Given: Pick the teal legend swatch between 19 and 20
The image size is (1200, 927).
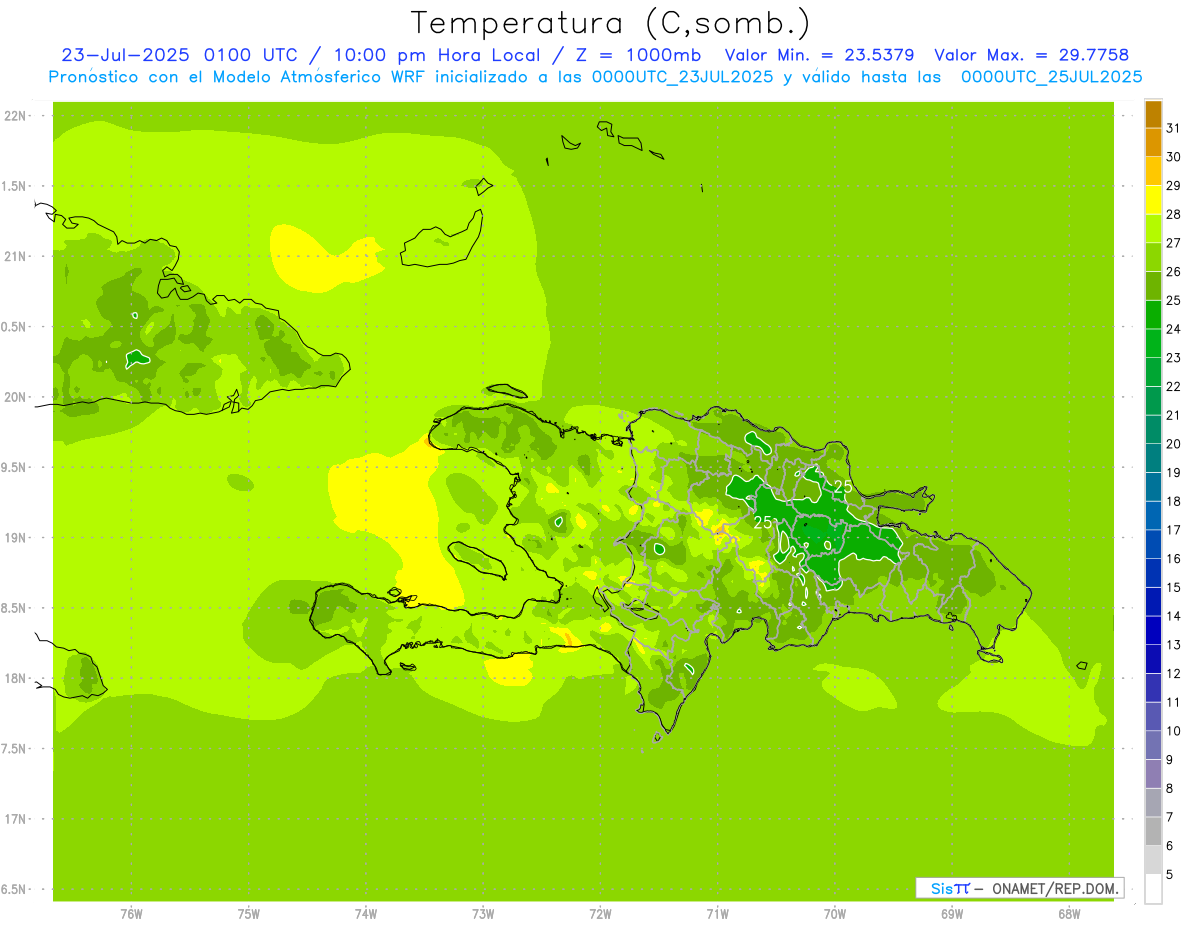Looking at the screenshot, I should click(x=1153, y=458).
